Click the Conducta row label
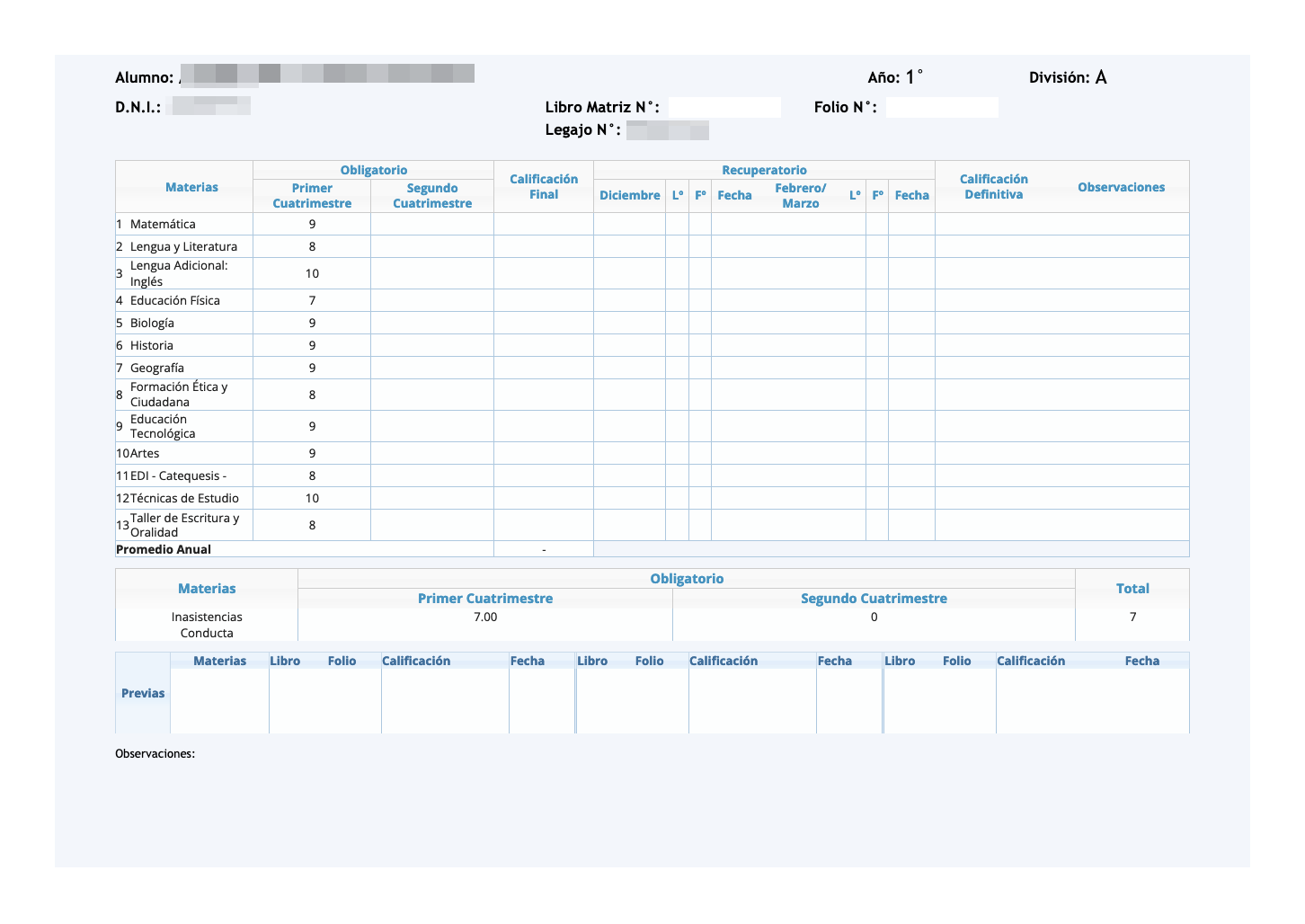The image size is (1305, 924). pos(207,633)
